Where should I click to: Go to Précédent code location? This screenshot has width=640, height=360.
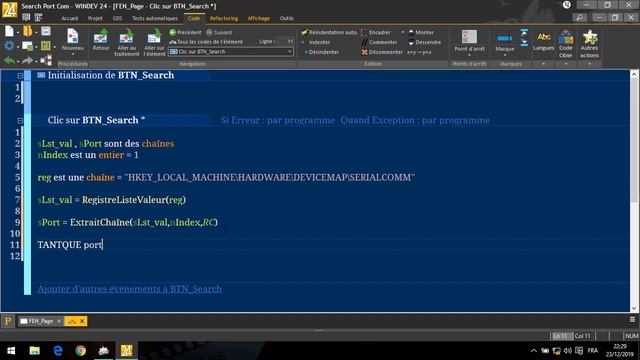[x=185, y=32]
